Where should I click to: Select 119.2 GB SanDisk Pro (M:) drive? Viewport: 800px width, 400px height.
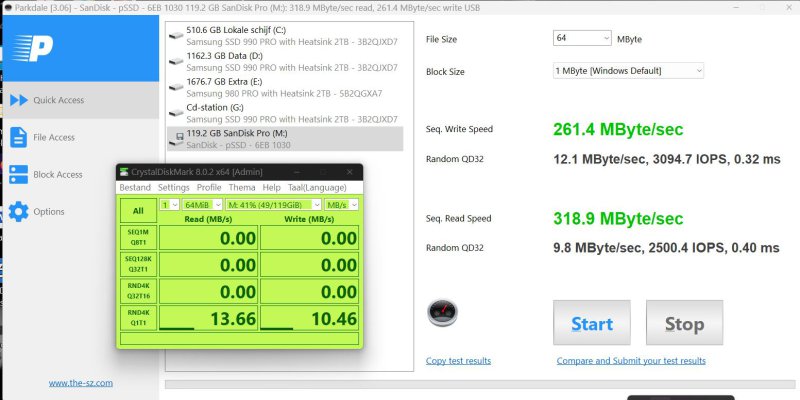point(286,139)
